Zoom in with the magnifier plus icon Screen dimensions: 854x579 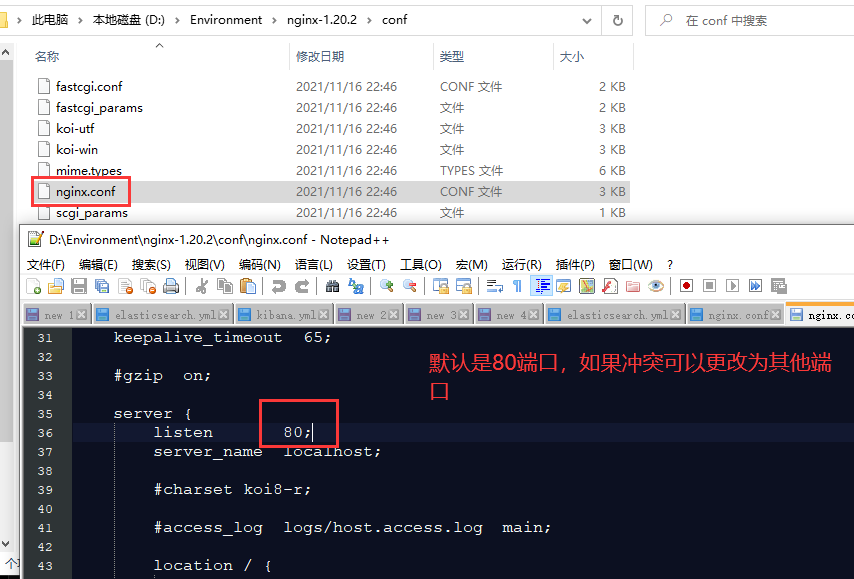[387, 286]
